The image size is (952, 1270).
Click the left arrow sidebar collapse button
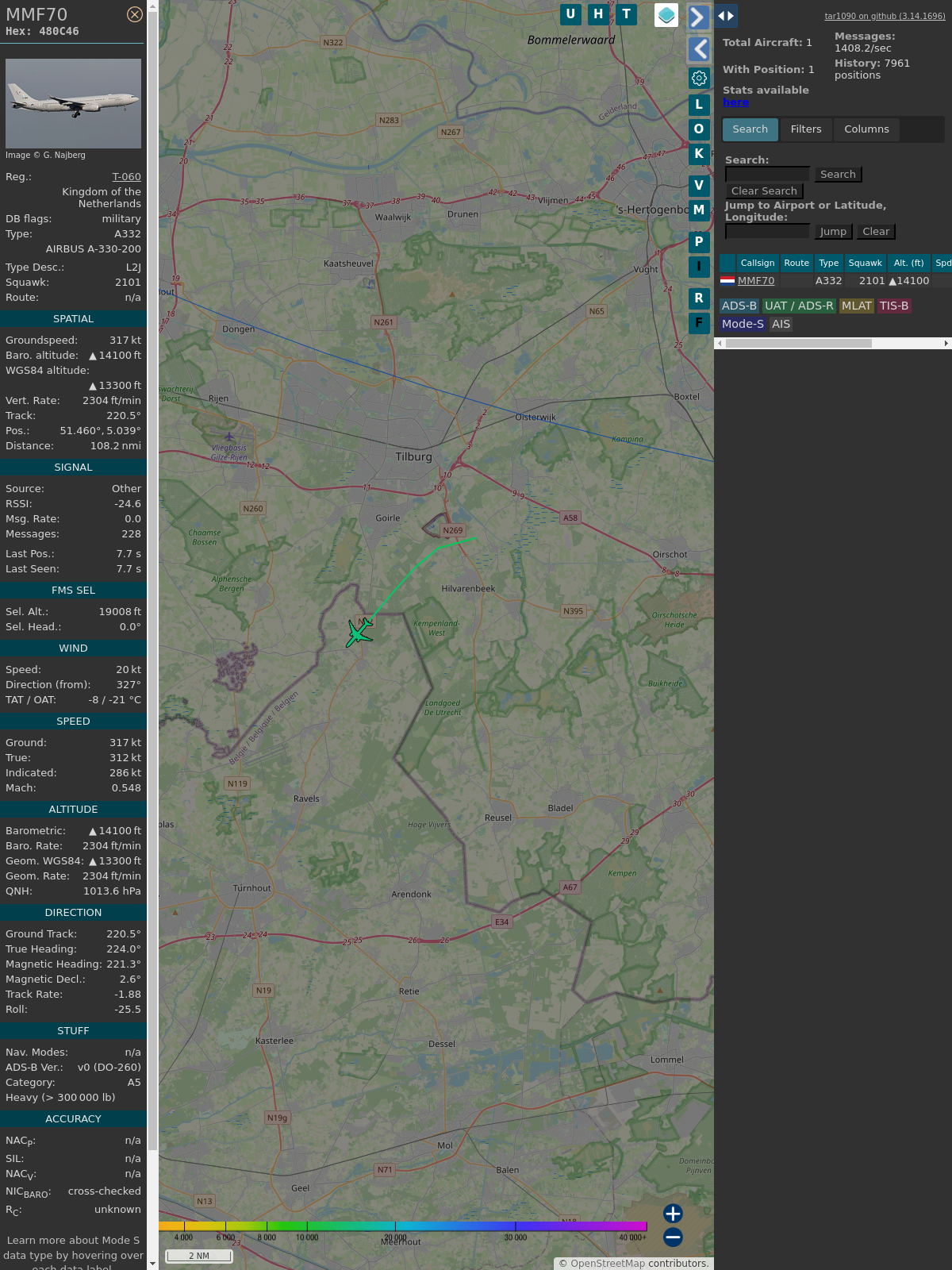click(x=698, y=49)
